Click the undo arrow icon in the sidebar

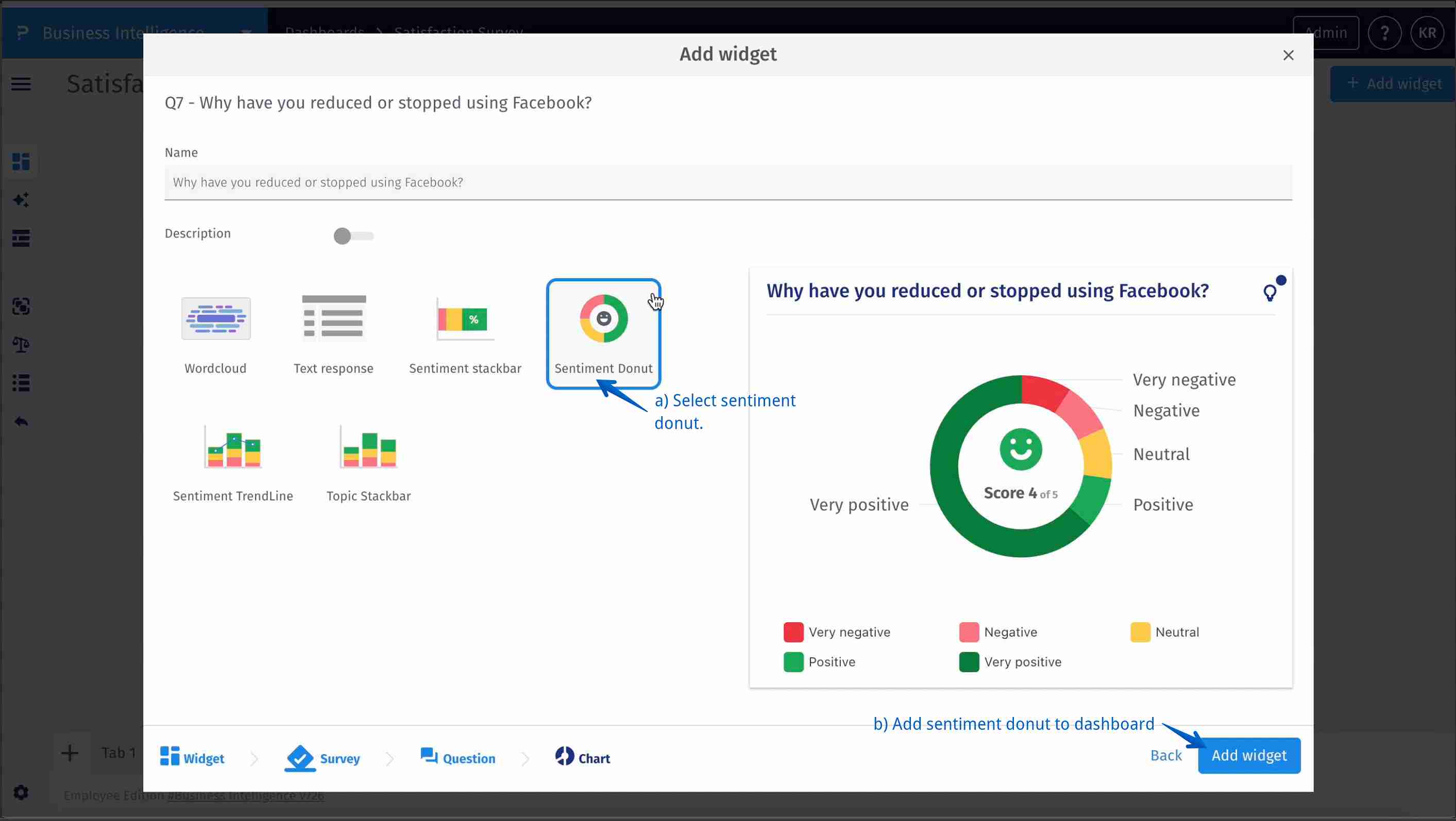[x=21, y=421]
